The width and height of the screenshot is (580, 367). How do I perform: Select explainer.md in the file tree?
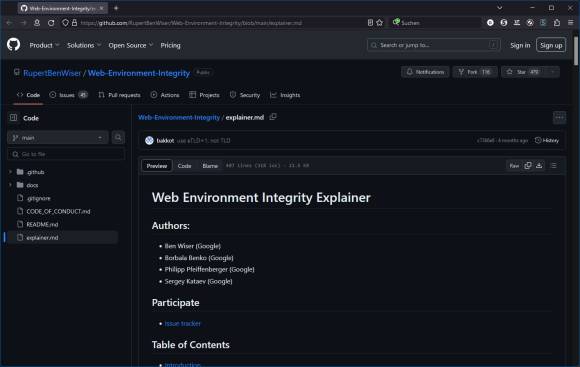point(62,238)
